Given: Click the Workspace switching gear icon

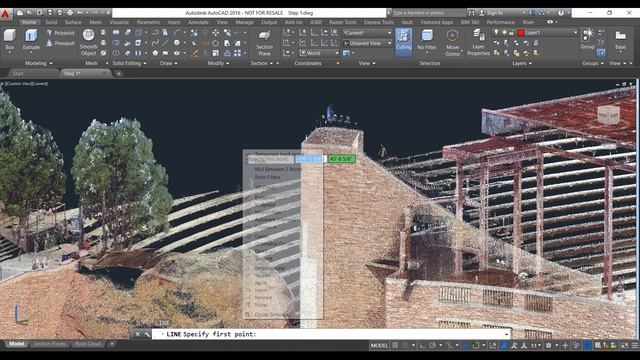Looking at the screenshot, I should pyautogui.click(x=549, y=346).
